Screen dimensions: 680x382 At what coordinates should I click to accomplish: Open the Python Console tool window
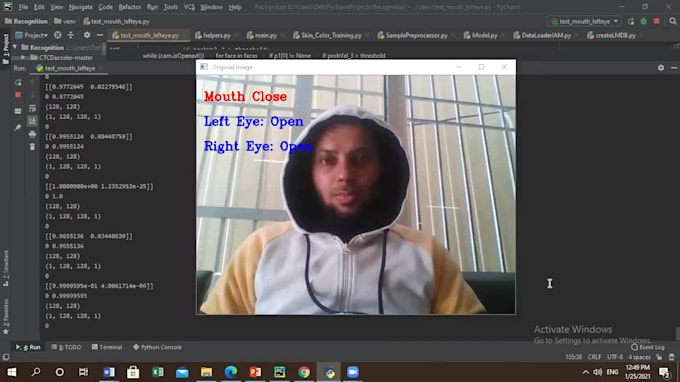tap(157, 347)
